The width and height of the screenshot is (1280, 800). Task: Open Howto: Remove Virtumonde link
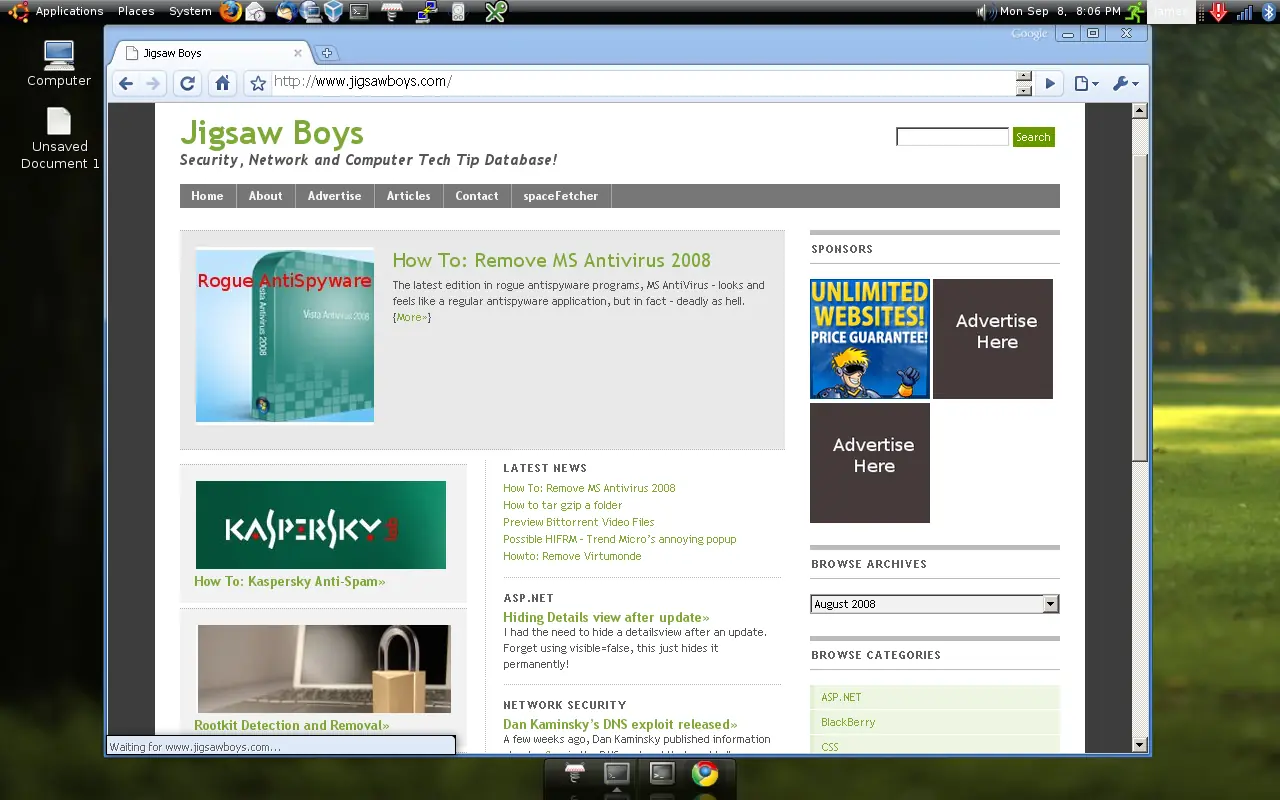coord(572,556)
